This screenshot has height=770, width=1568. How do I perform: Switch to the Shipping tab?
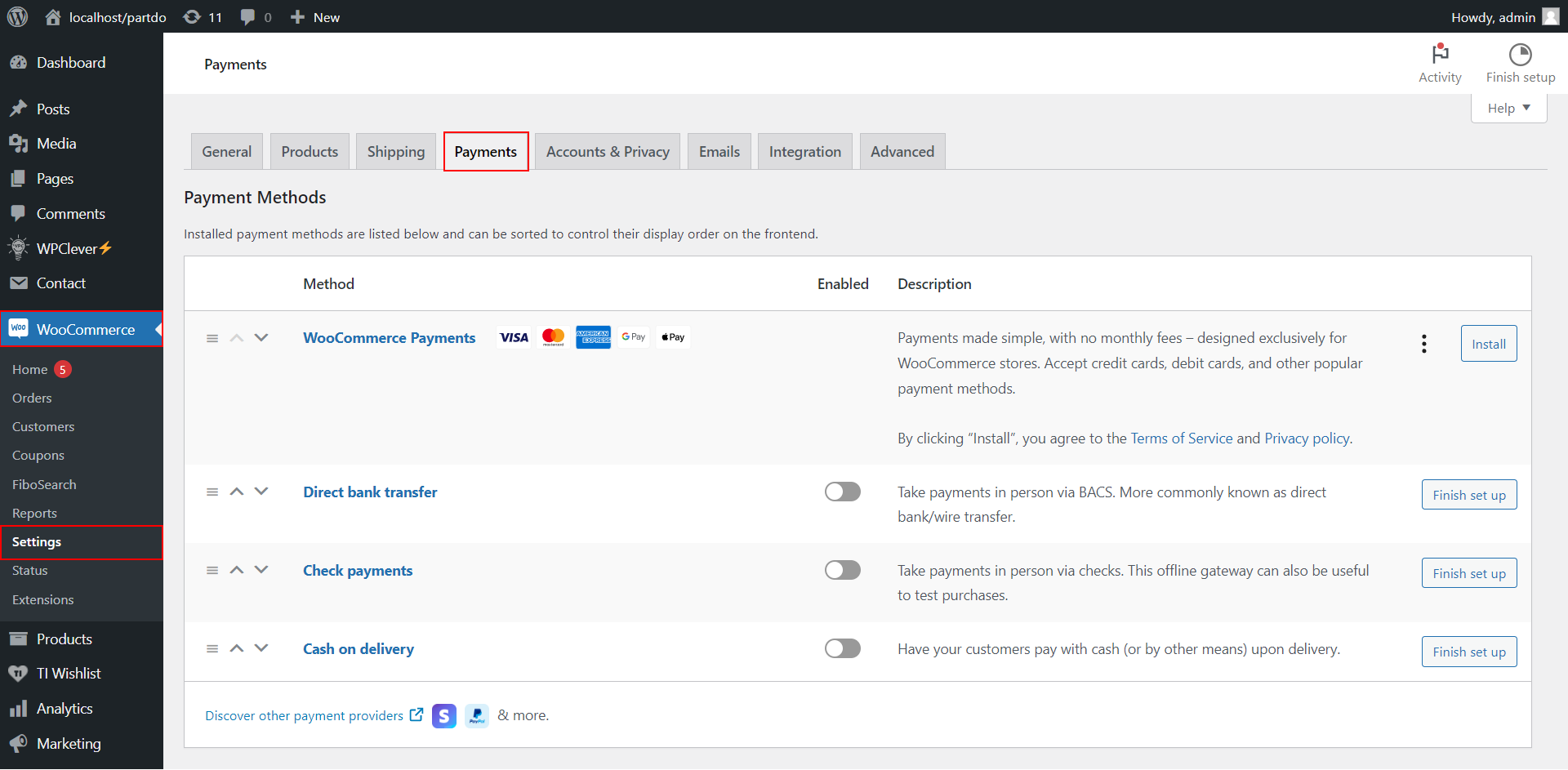(396, 152)
